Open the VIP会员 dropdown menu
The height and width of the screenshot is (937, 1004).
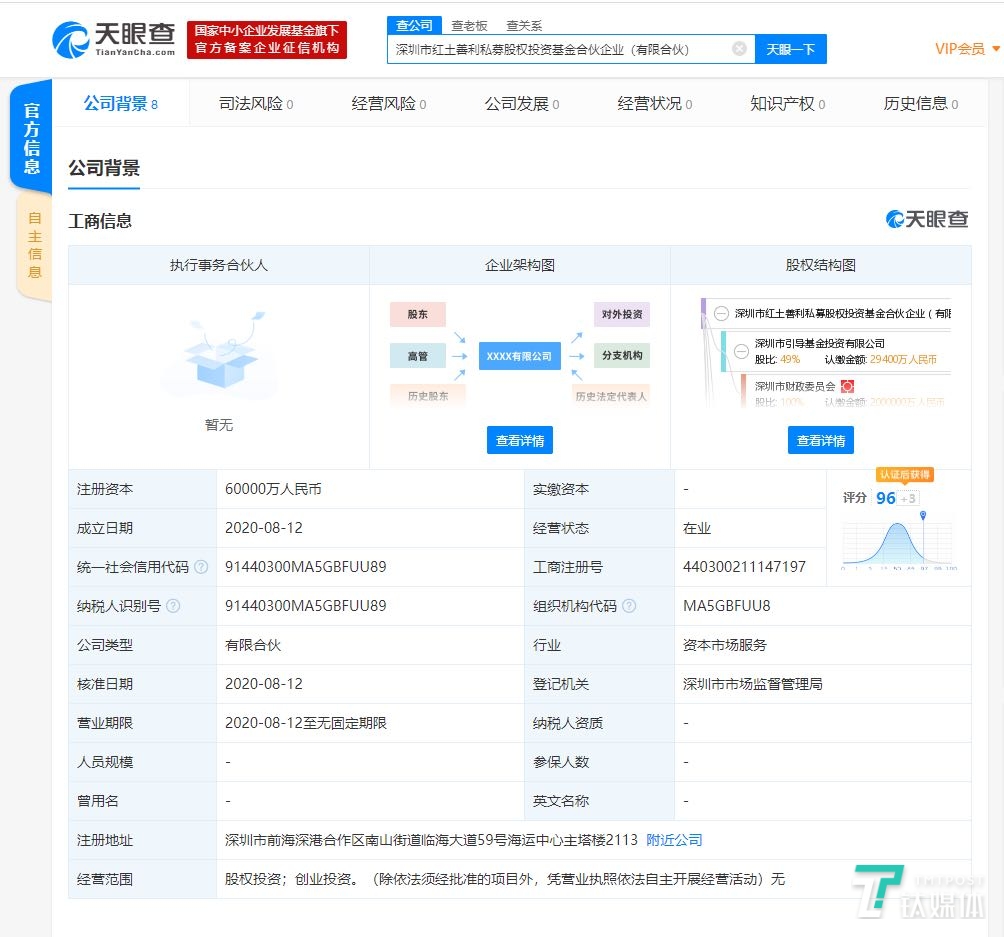tap(966, 48)
